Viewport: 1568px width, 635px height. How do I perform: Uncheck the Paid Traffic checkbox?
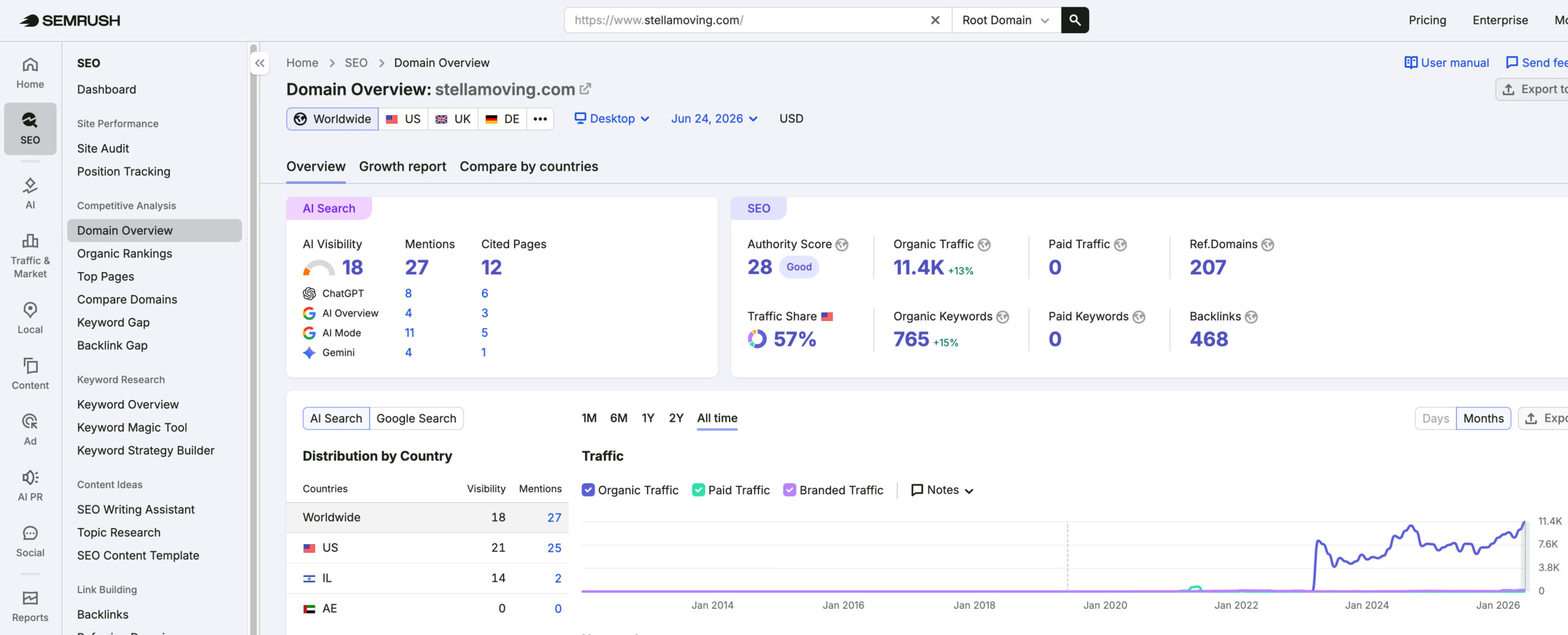click(x=698, y=490)
